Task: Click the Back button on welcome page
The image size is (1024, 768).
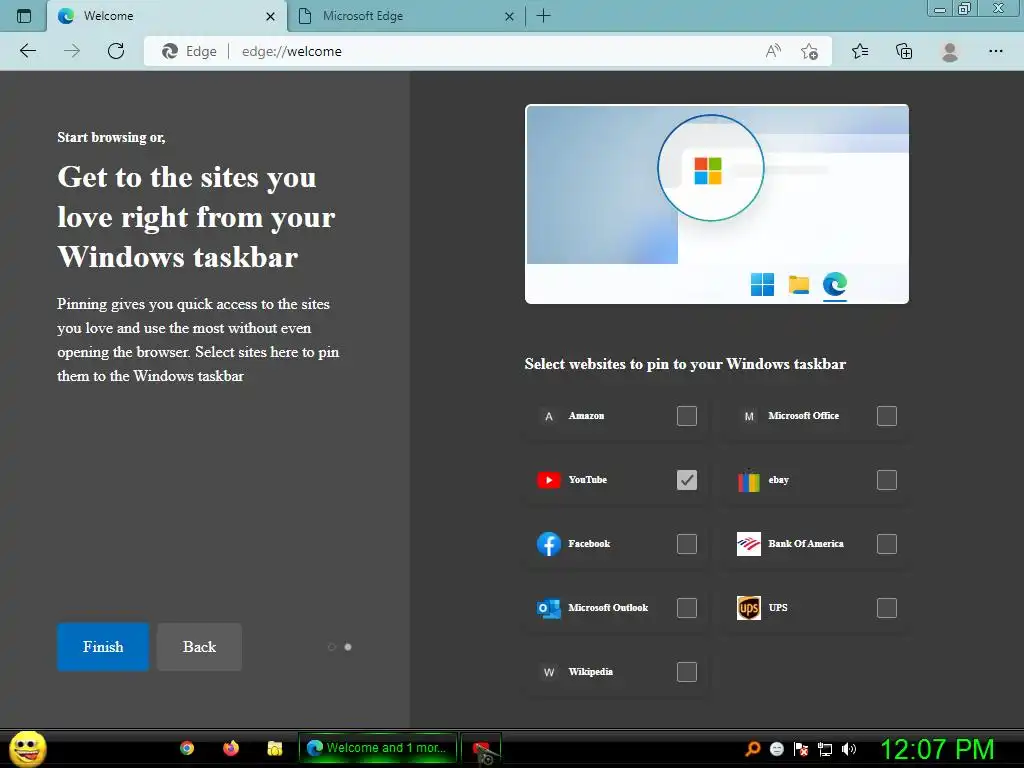Action: click(x=199, y=647)
